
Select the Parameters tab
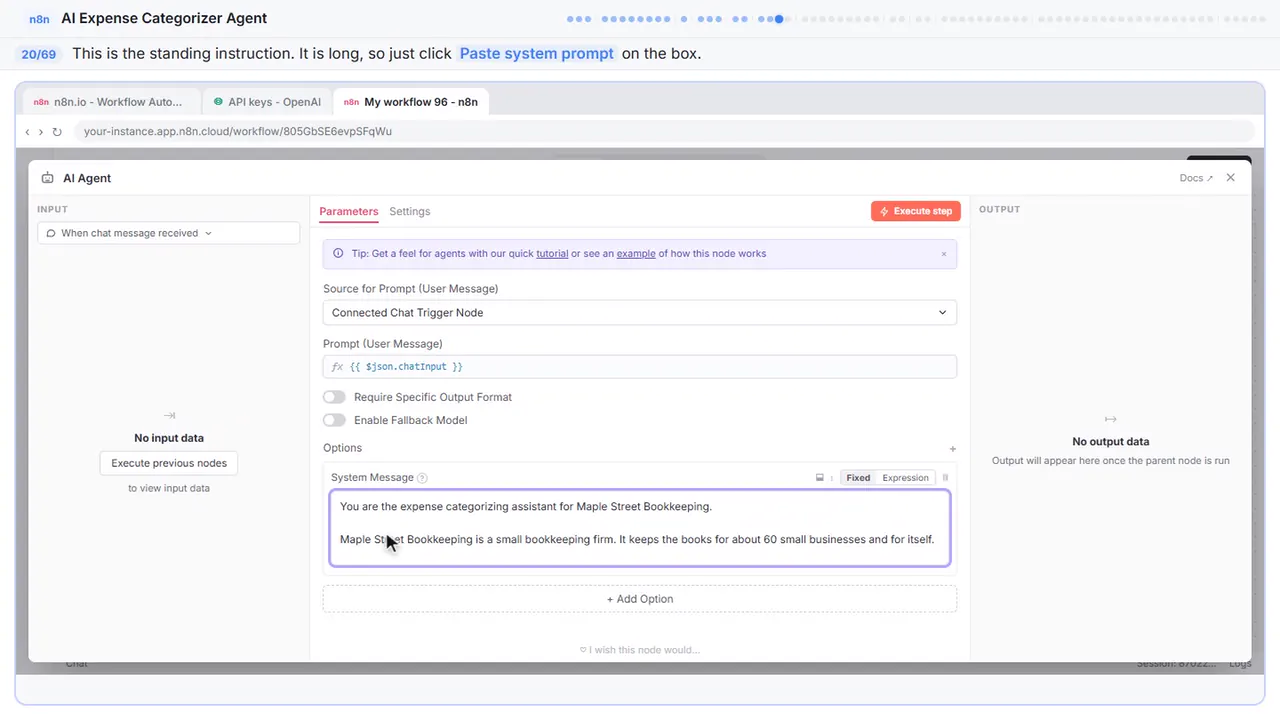(x=349, y=211)
